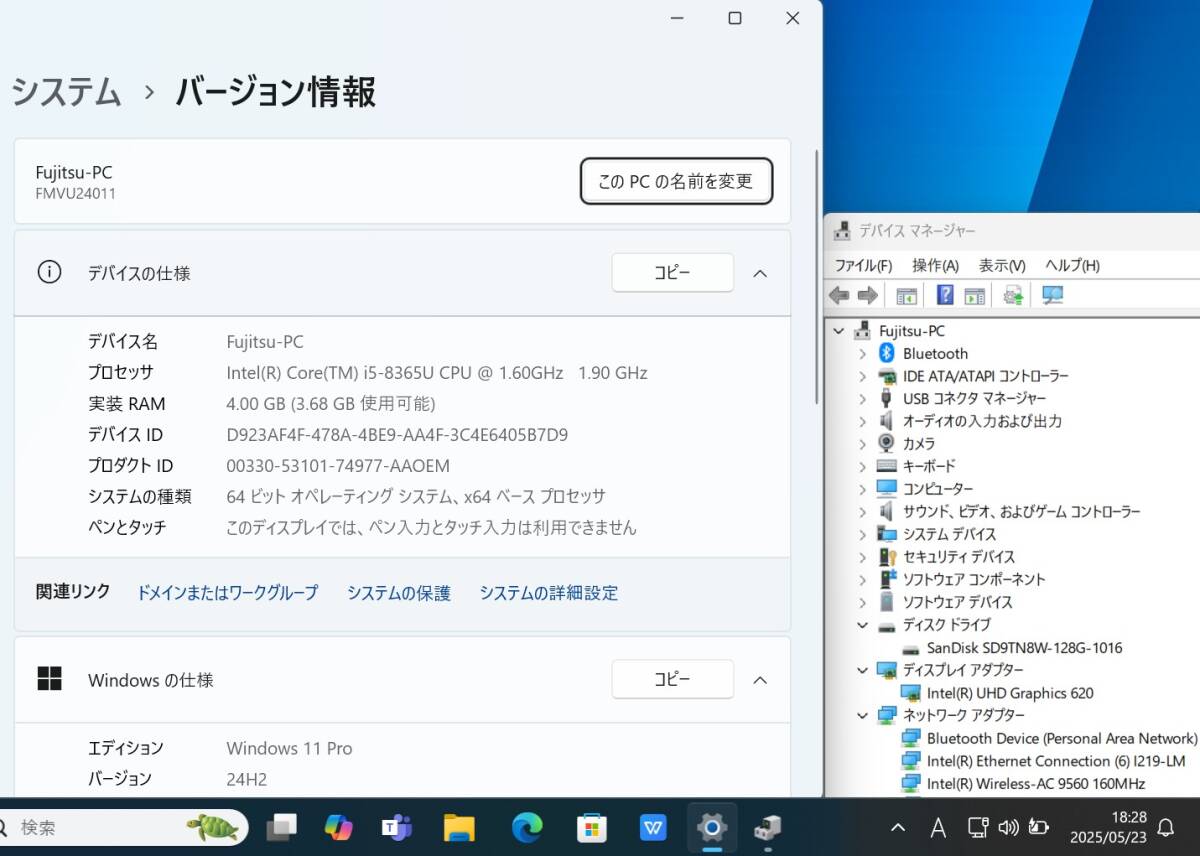The width and height of the screenshot is (1200, 856).
Task: Click the taskbar 検索 search box
Action: (x=120, y=827)
